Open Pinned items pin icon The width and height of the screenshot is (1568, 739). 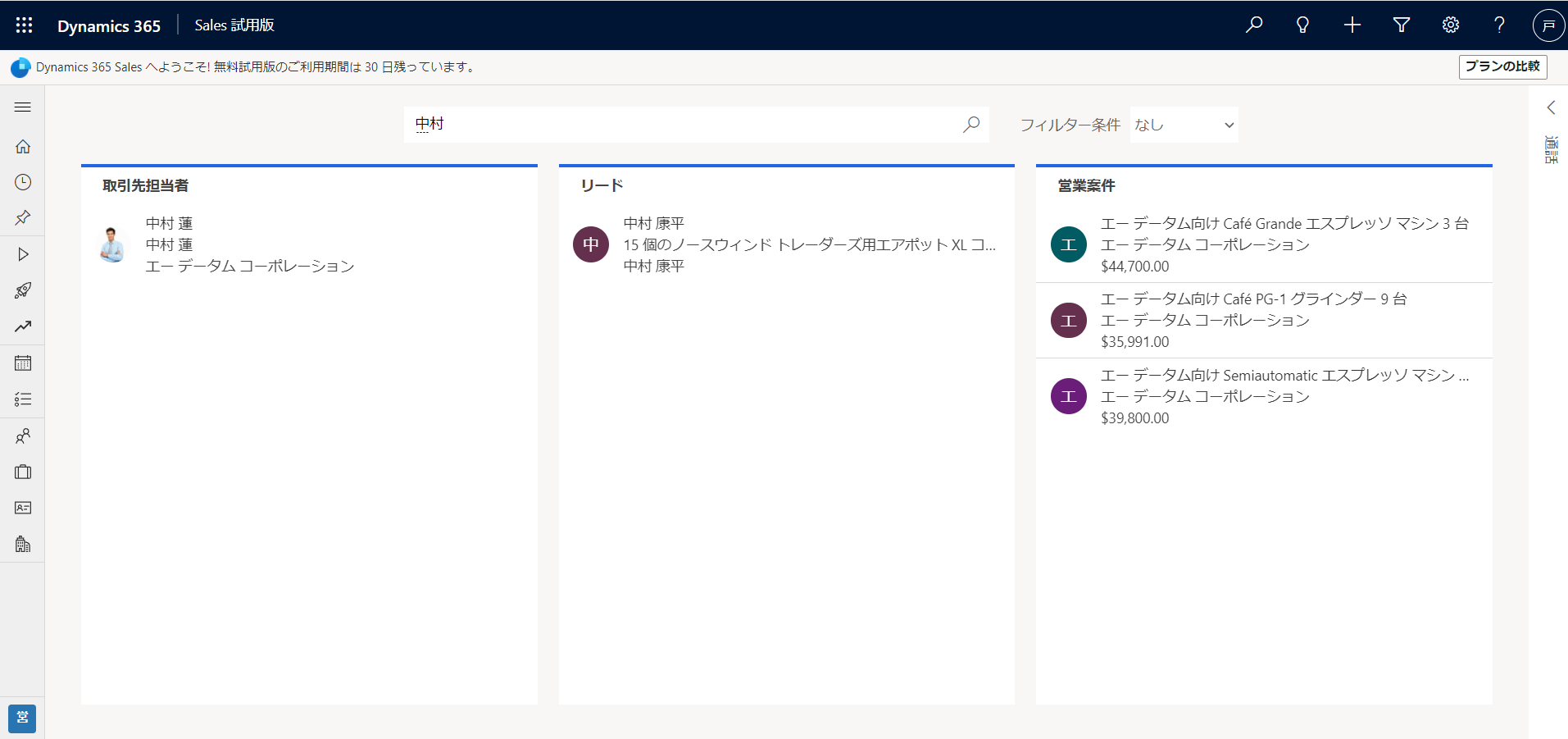(23, 218)
